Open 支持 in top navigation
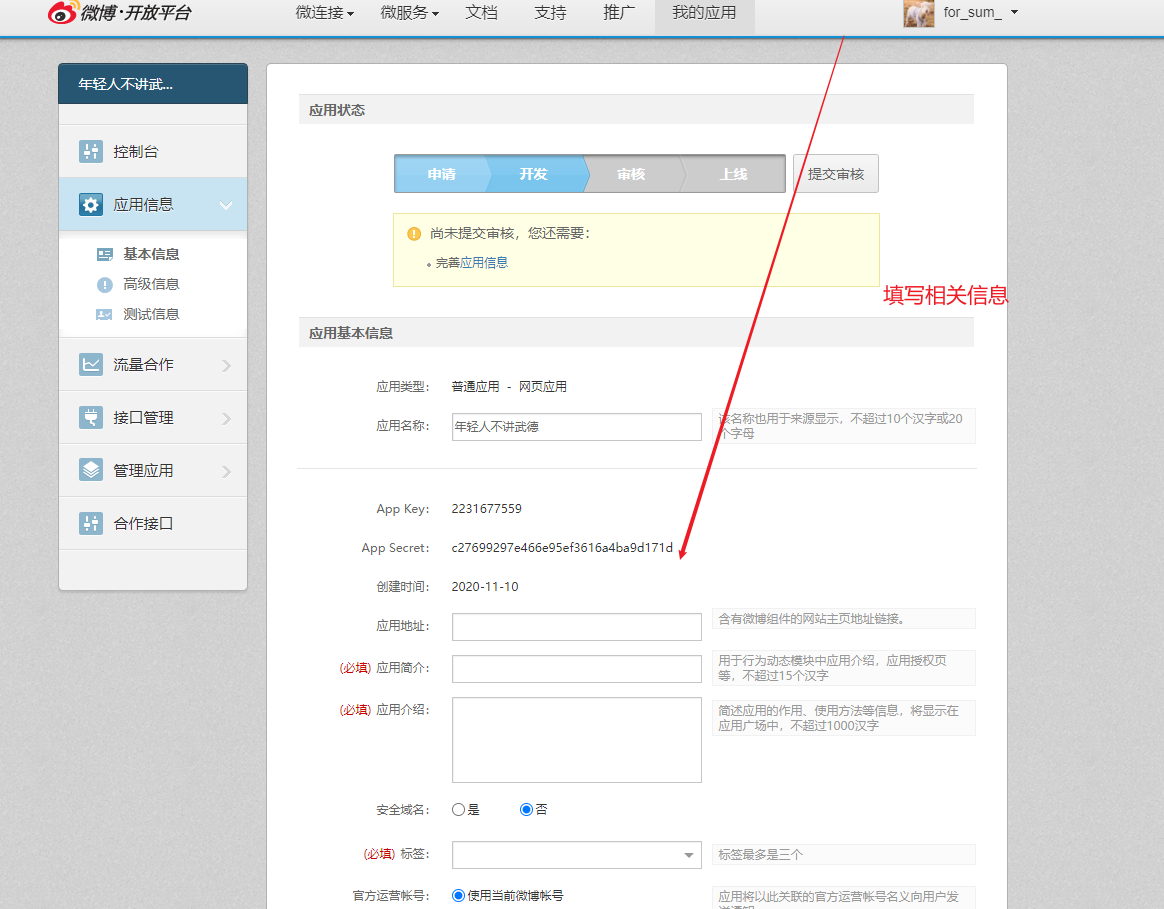 pyautogui.click(x=550, y=13)
